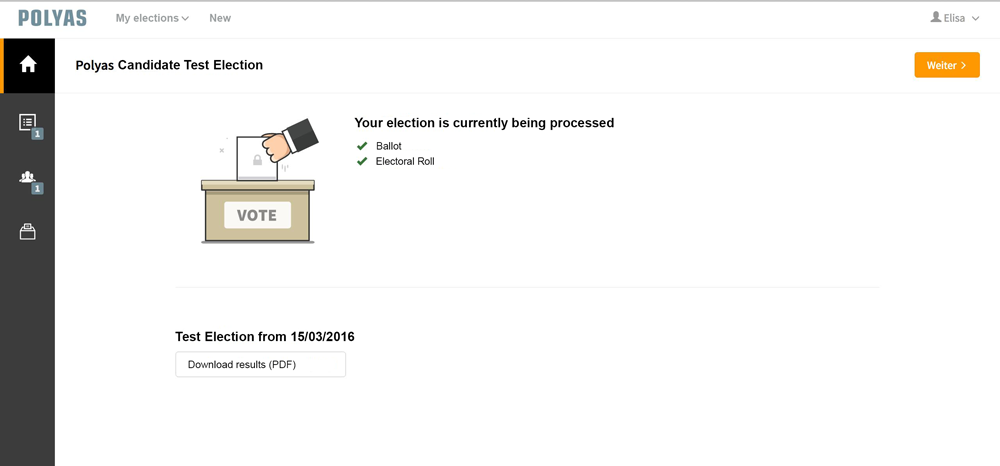Click the Polyas Candidate Test Election title

[x=169, y=65]
